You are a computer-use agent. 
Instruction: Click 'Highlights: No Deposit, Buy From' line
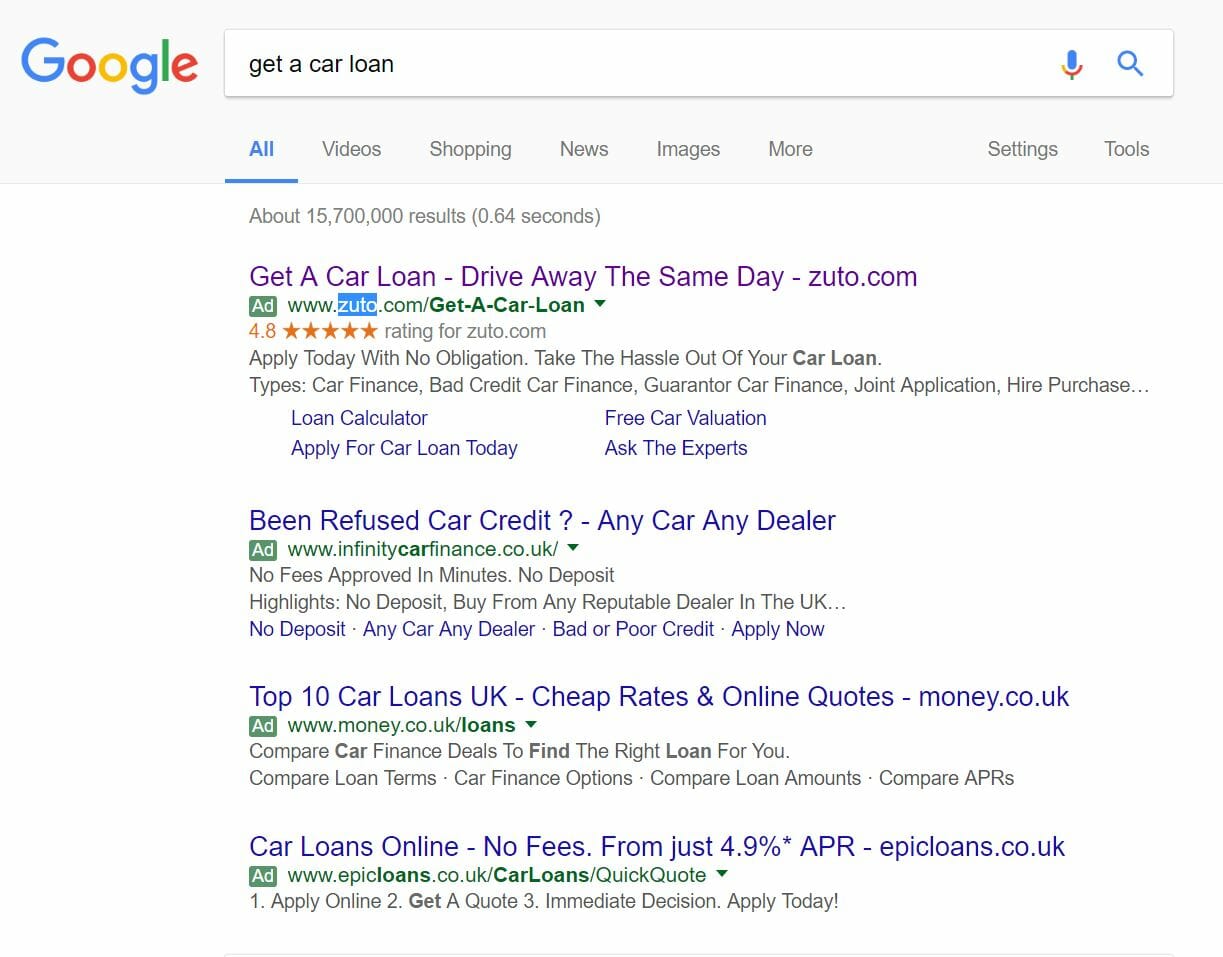click(x=548, y=602)
